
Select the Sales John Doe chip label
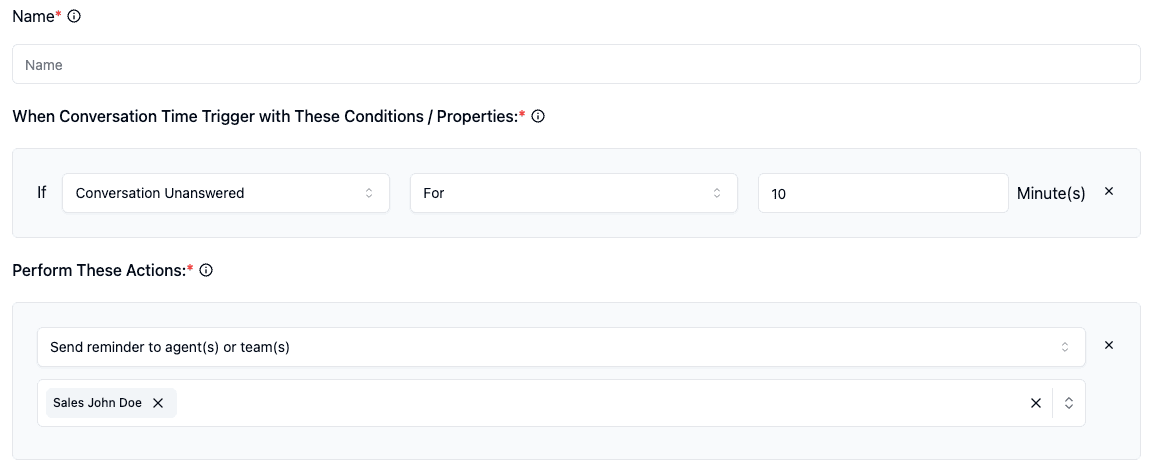point(97,403)
